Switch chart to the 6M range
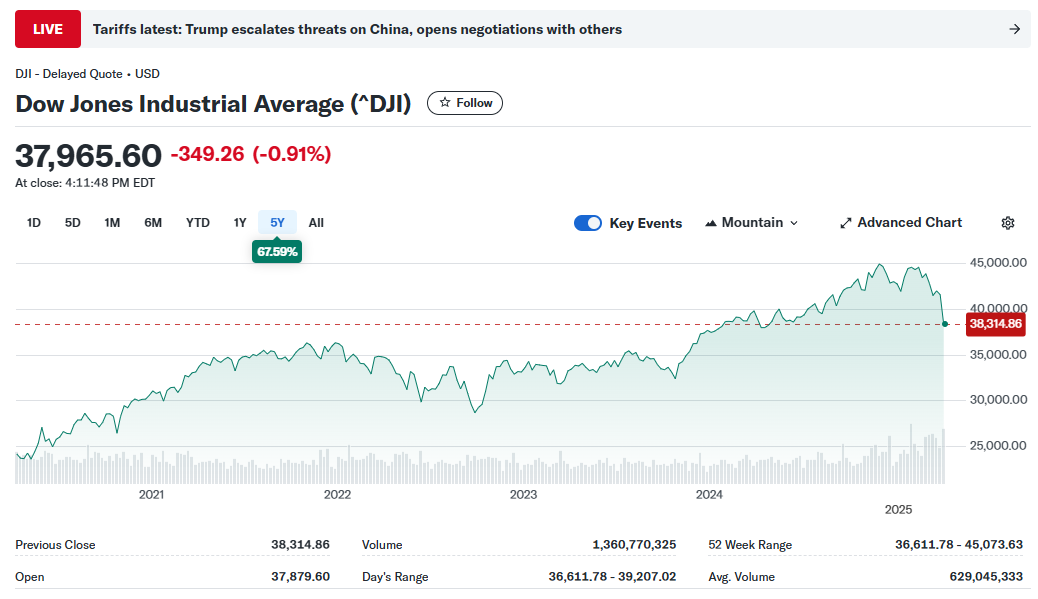The width and height of the screenshot is (1038, 599). coord(153,223)
